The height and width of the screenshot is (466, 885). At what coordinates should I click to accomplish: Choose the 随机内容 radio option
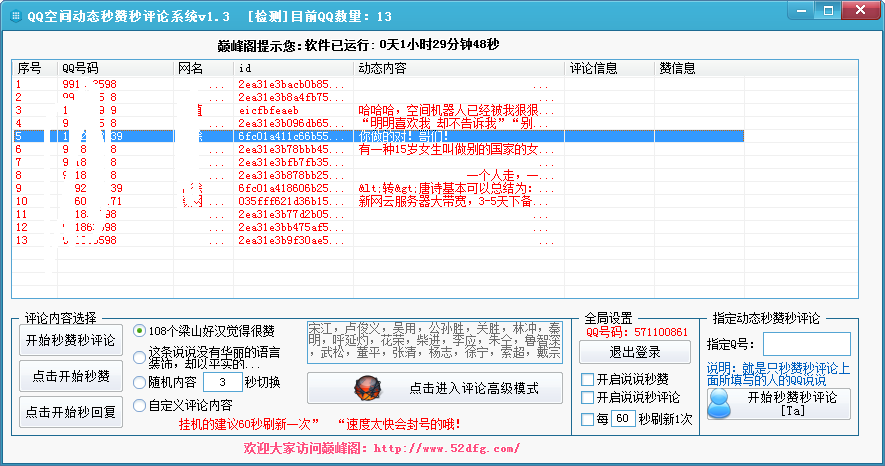point(140,382)
